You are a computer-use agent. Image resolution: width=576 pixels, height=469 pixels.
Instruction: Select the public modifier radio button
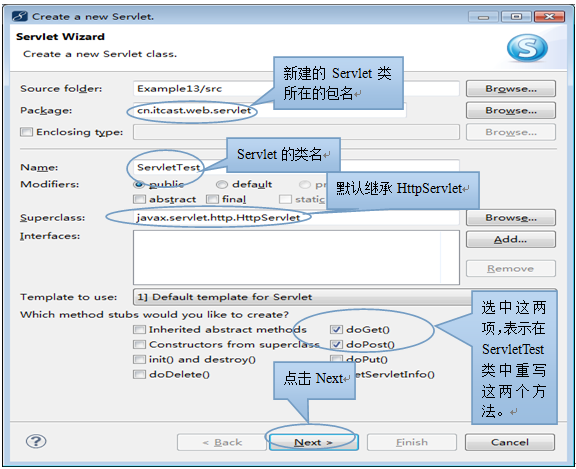tap(139, 184)
